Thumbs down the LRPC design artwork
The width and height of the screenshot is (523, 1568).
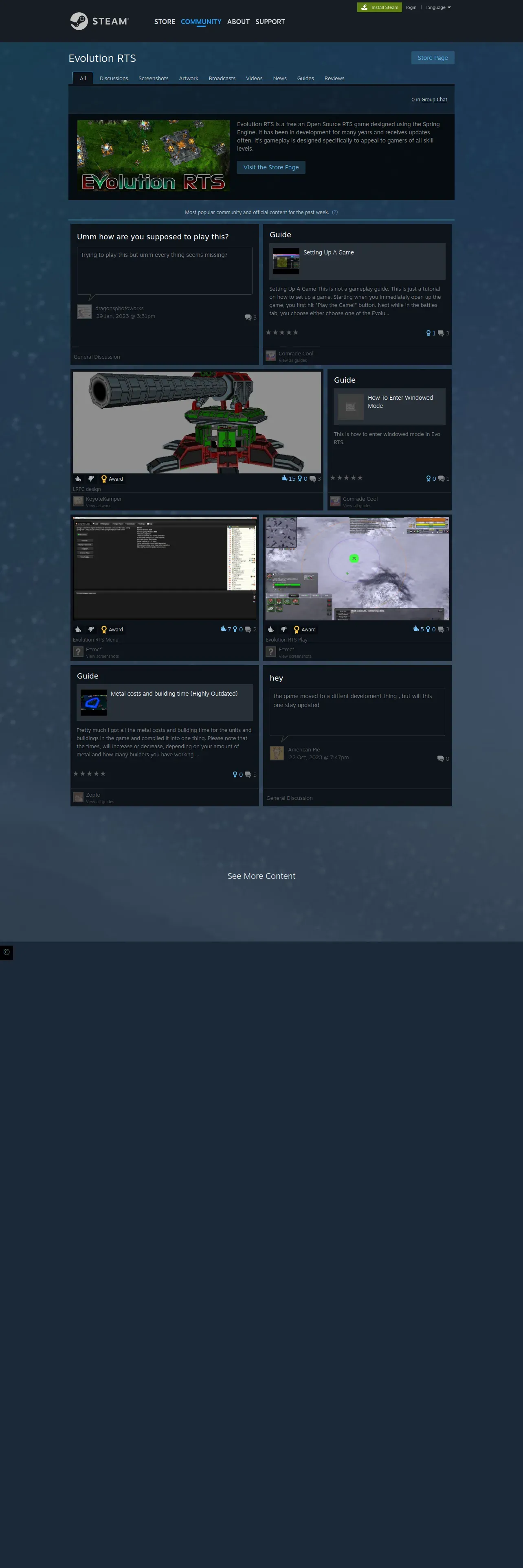point(91,479)
